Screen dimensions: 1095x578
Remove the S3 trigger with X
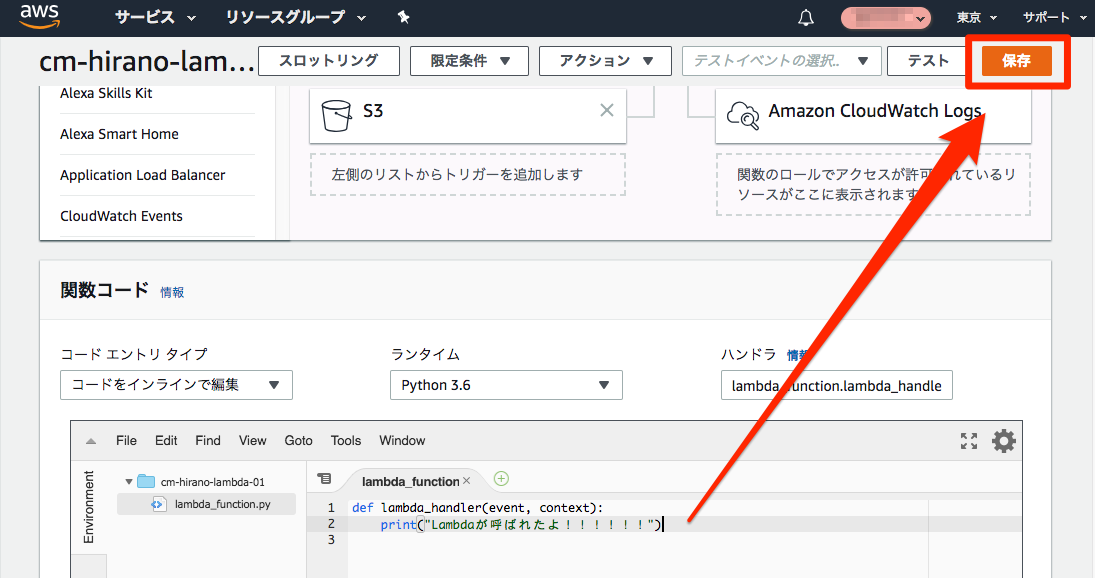(x=607, y=110)
